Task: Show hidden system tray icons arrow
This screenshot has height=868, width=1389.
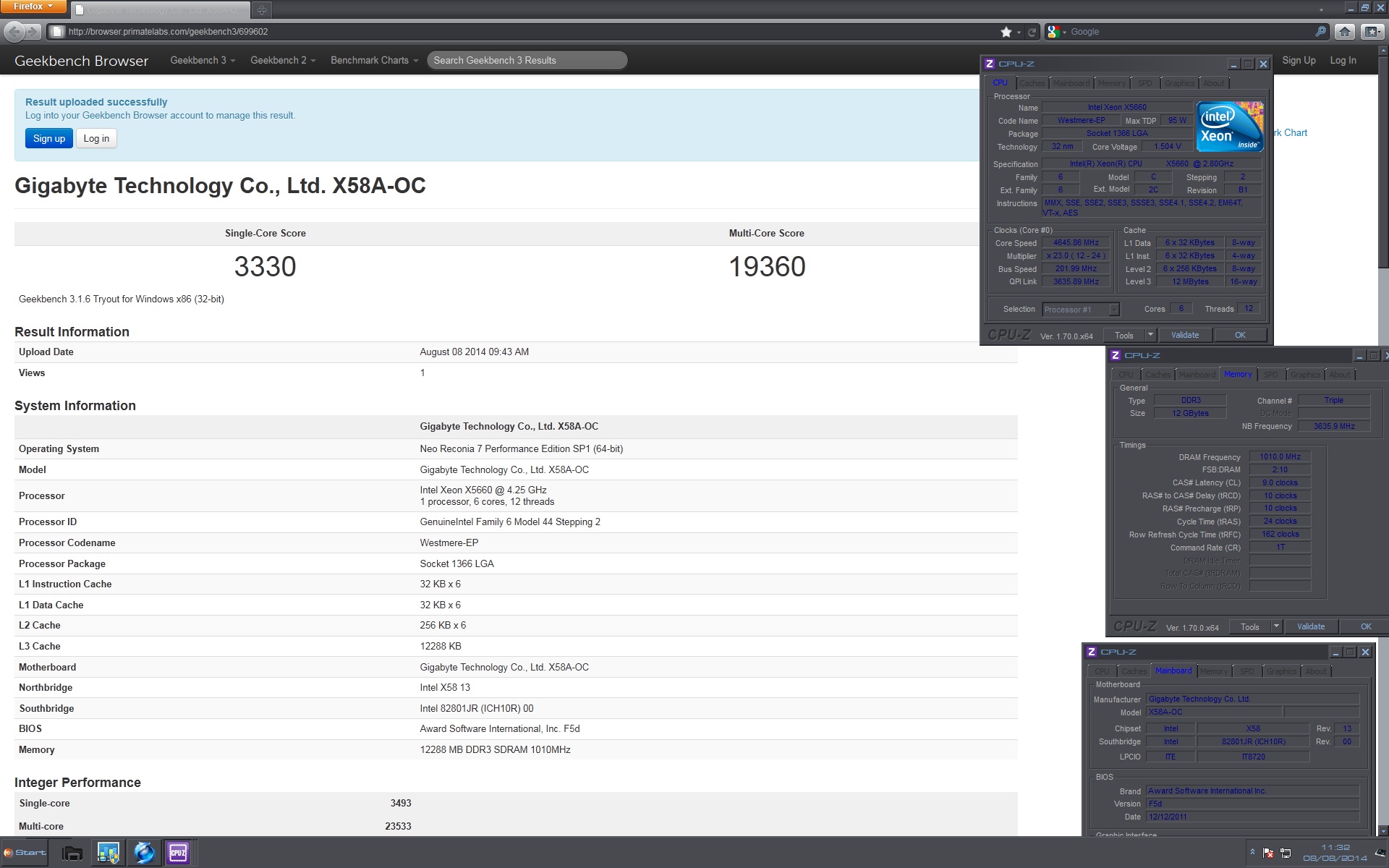Action: click(1252, 853)
